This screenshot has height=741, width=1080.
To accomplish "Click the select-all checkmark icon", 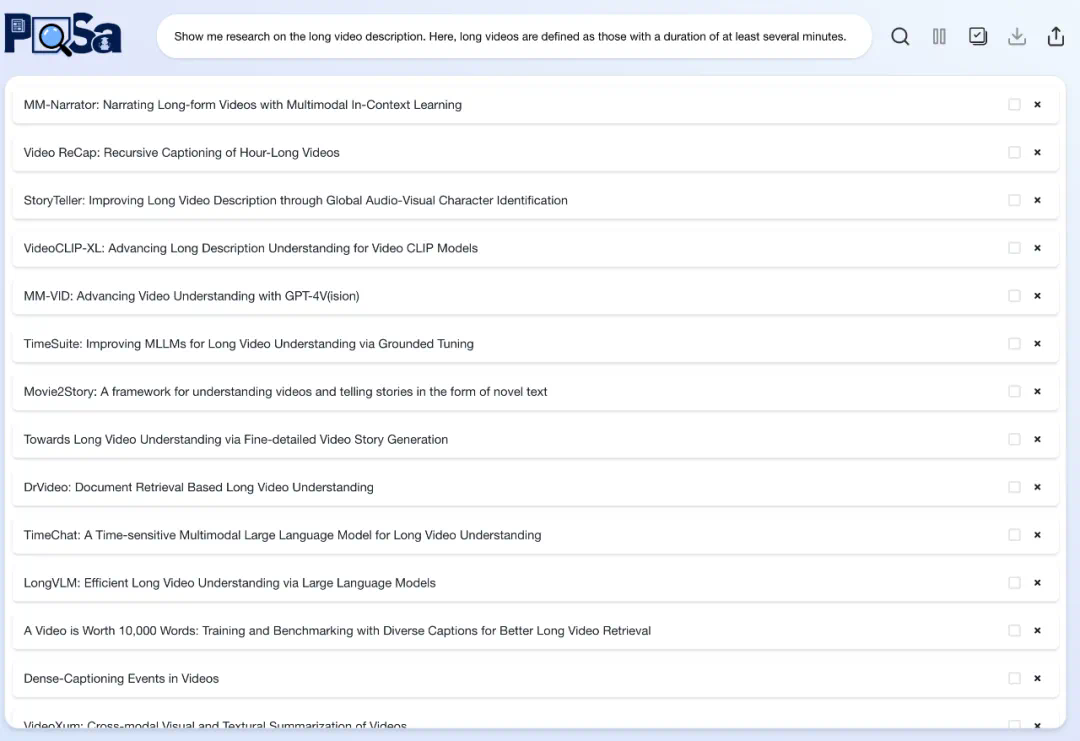I will pyautogui.click(x=978, y=37).
